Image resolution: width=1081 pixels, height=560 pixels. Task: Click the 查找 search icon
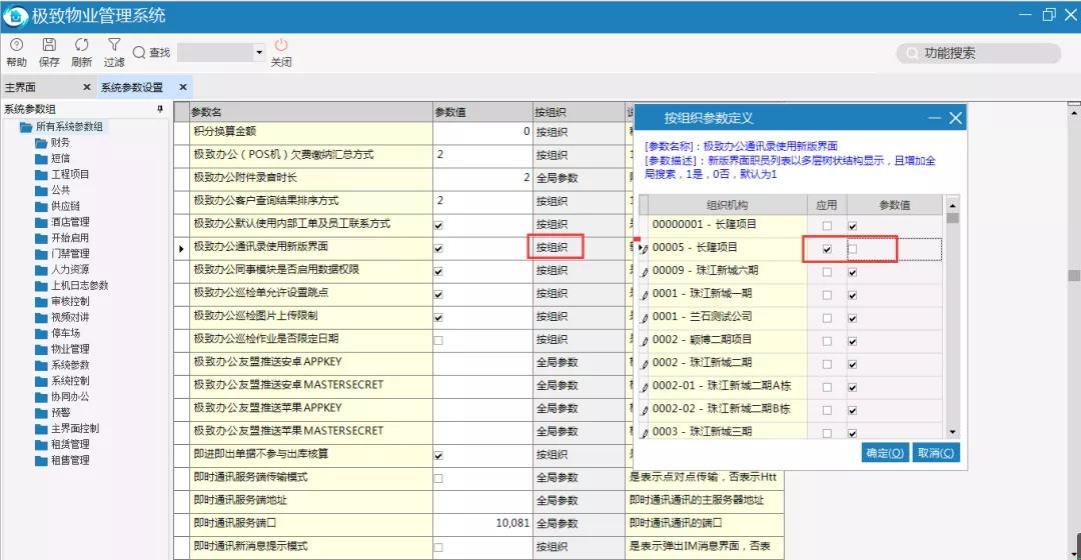pyautogui.click(x=139, y=52)
